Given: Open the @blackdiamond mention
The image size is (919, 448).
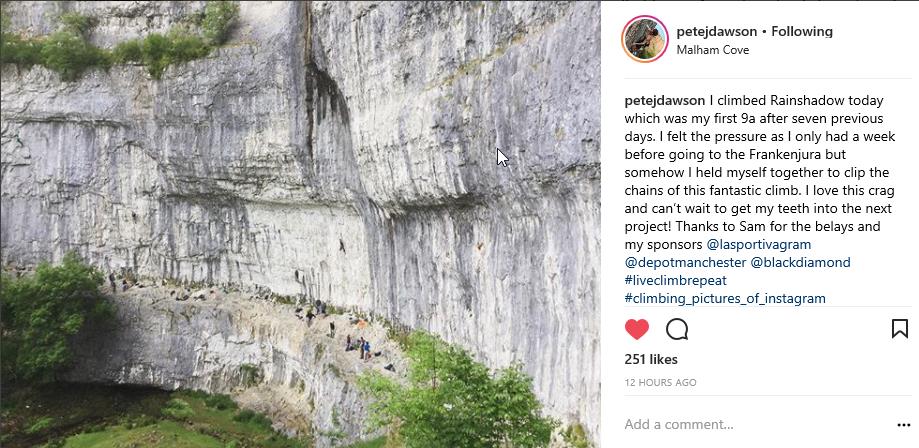Looking at the screenshot, I should tap(800, 262).
